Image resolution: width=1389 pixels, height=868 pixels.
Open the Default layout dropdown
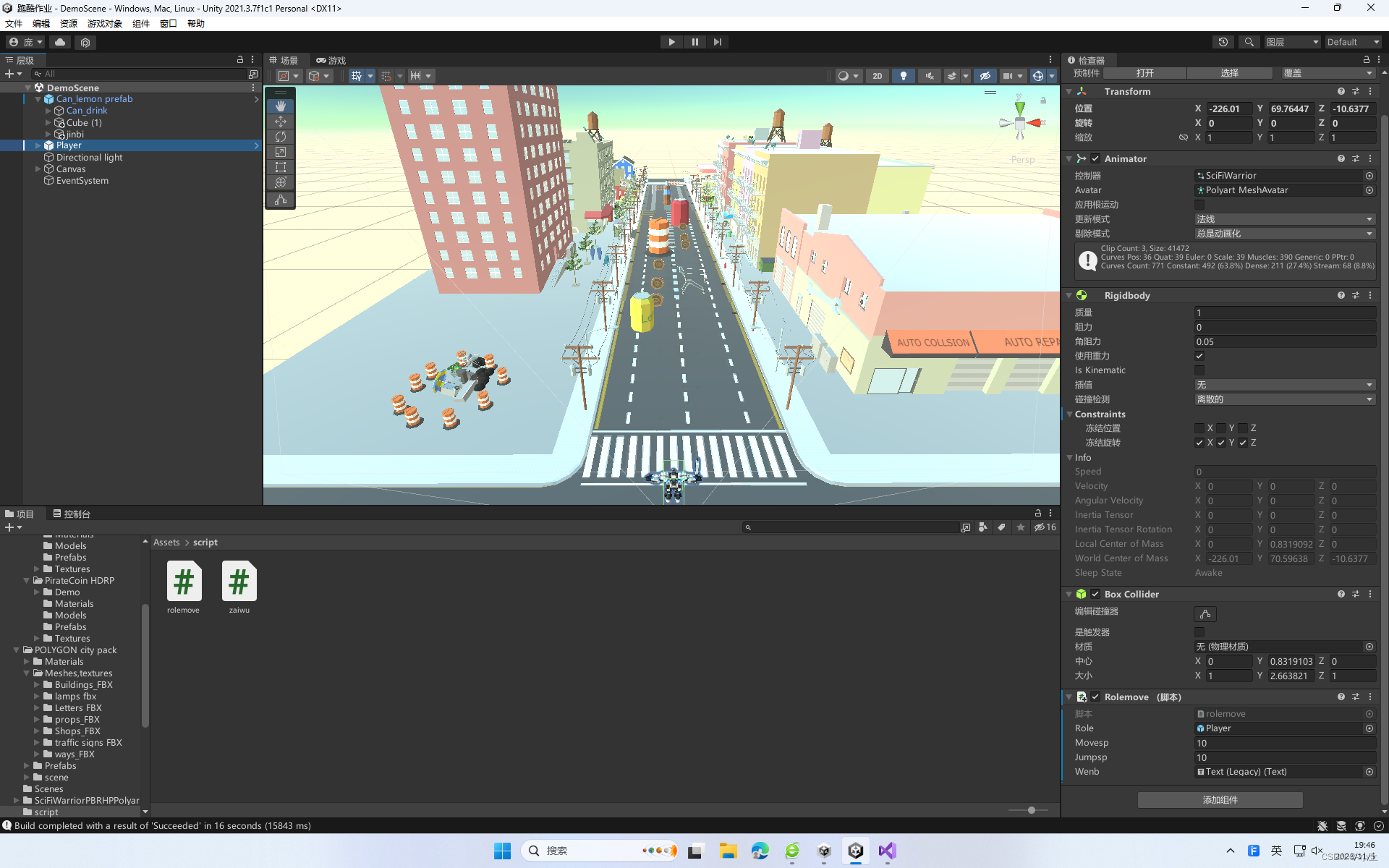click(x=1351, y=42)
